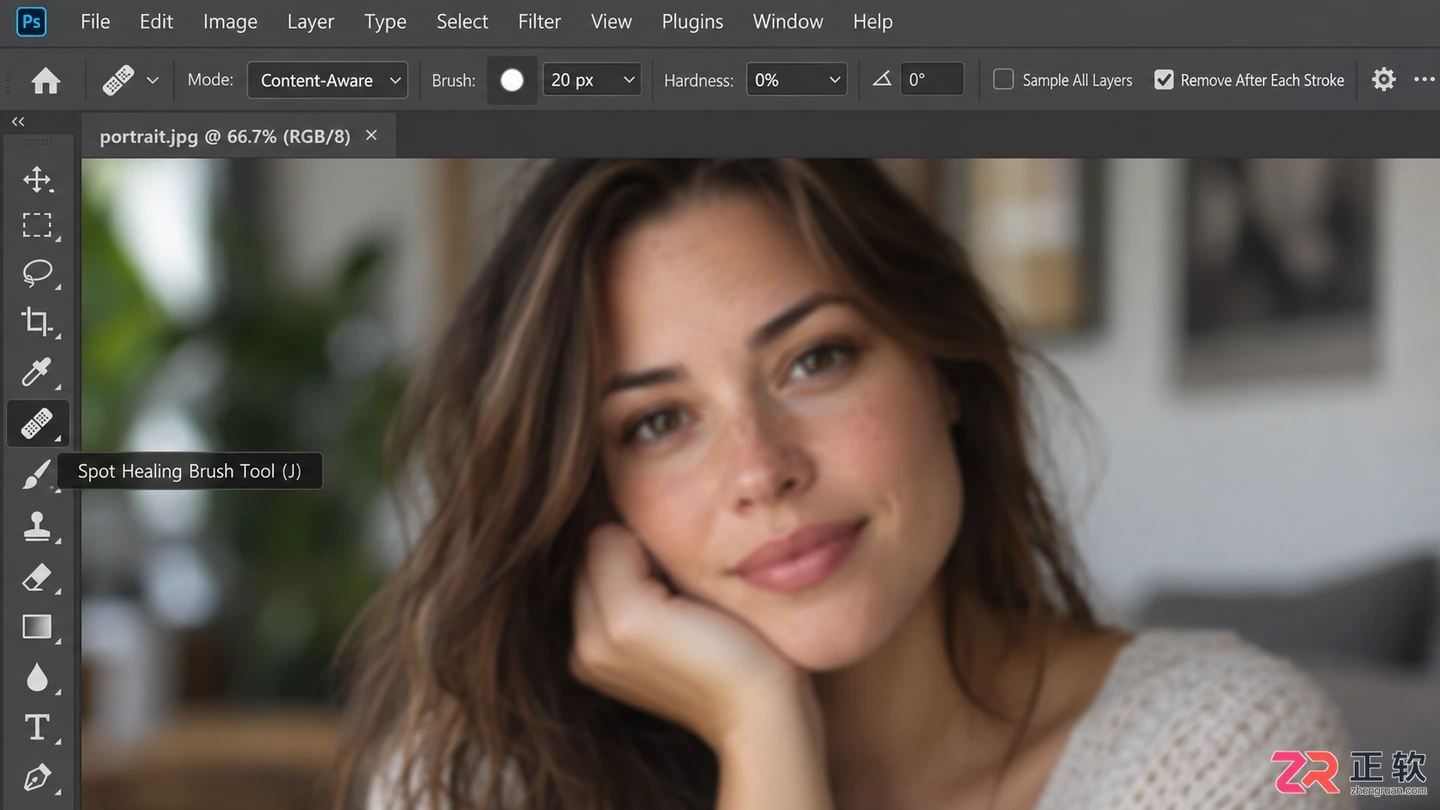
Task: Open the Hardness 0% dropdown
Action: 796,80
